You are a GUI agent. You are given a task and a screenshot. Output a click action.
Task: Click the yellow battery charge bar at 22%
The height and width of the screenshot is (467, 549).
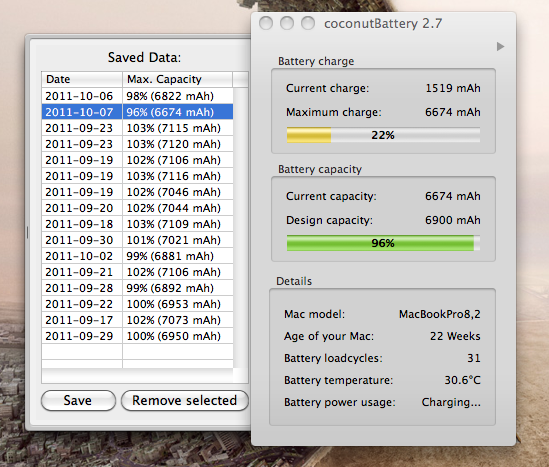[383, 135]
